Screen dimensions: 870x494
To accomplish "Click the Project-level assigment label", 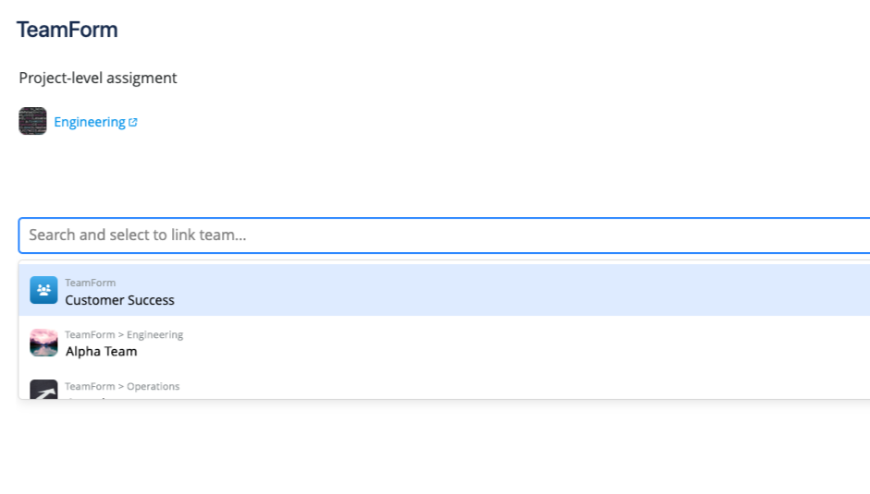I will pyautogui.click(x=98, y=78).
